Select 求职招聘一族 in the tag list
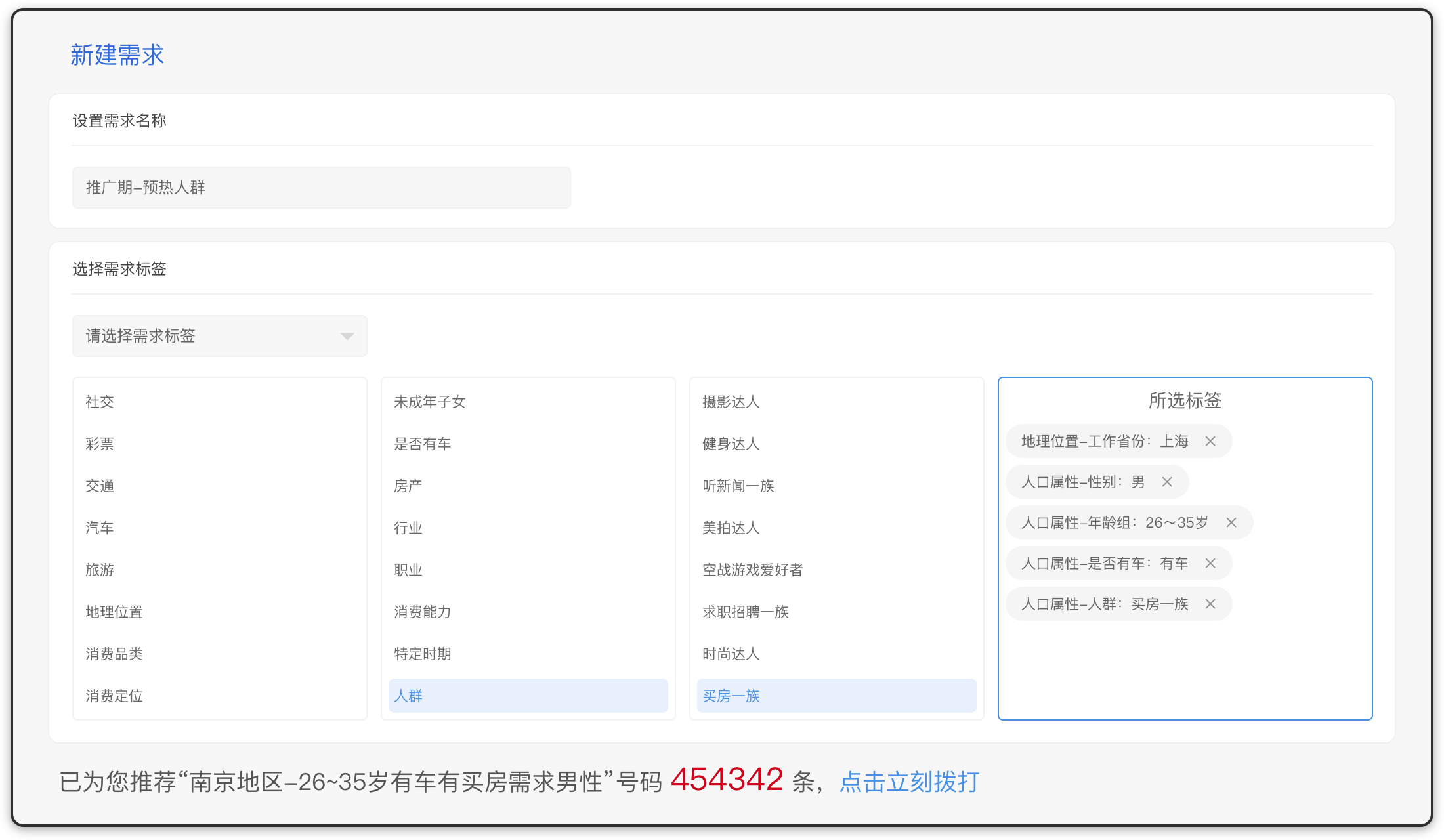This screenshot has height=840, width=1444. coord(746,612)
